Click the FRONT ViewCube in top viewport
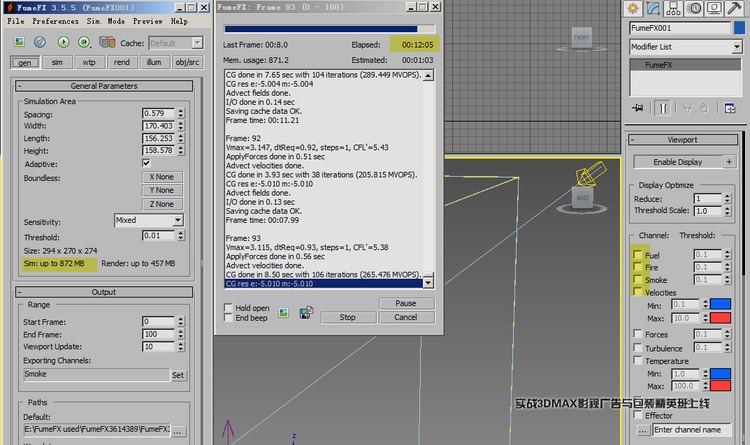750x445 pixels. pyautogui.click(x=582, y=37)
